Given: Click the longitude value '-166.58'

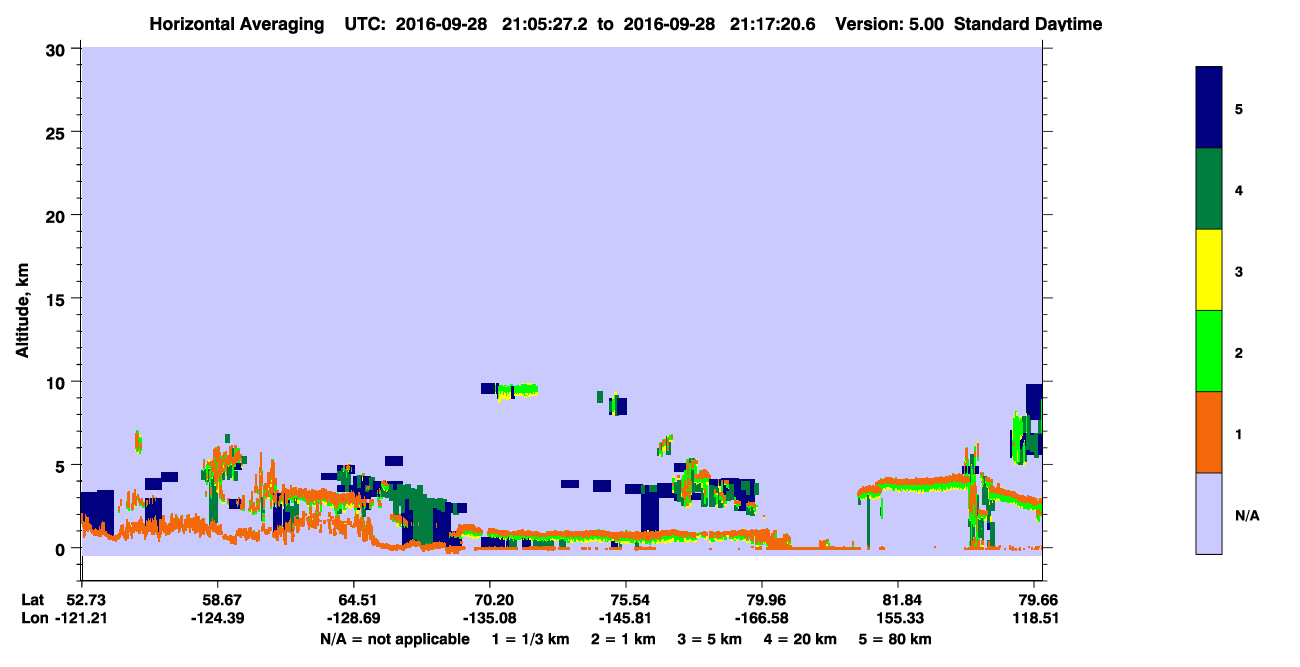Looking at the screenshot, I should (762, 617).
